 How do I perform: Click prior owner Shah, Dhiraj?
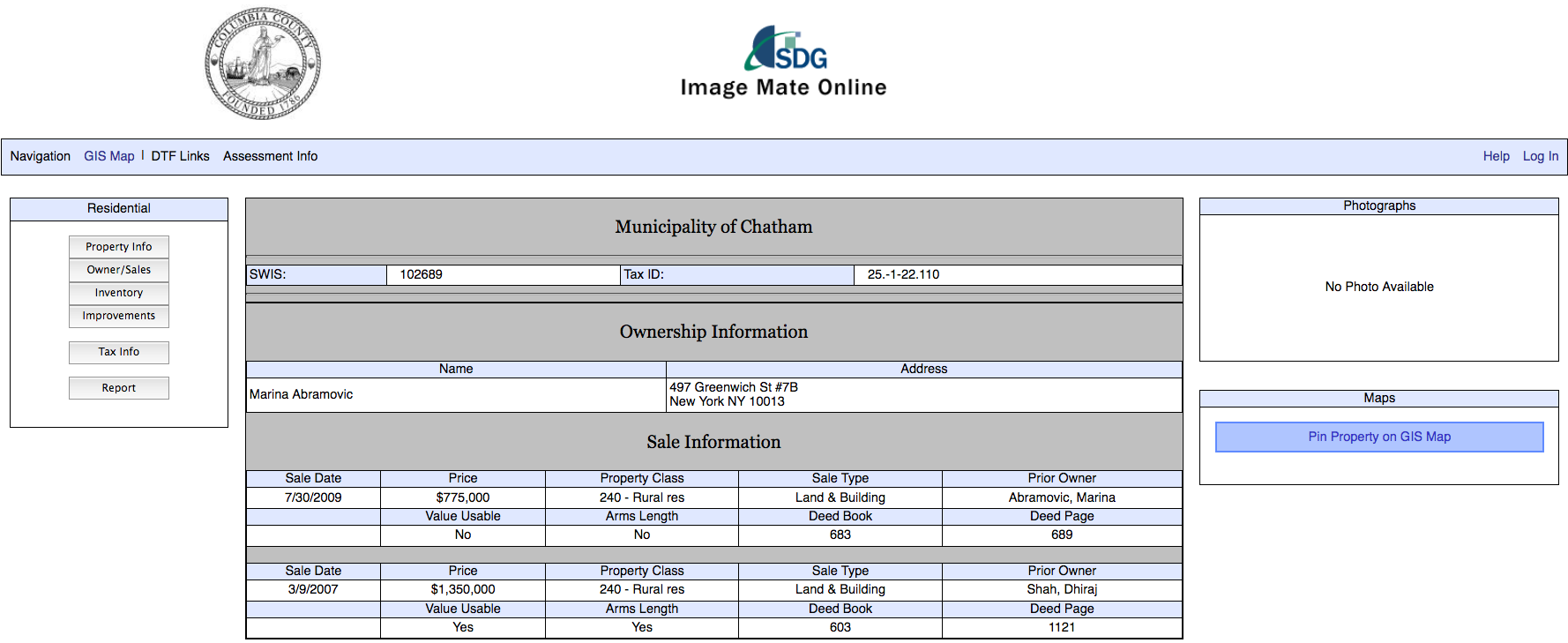pos(1062,589)
